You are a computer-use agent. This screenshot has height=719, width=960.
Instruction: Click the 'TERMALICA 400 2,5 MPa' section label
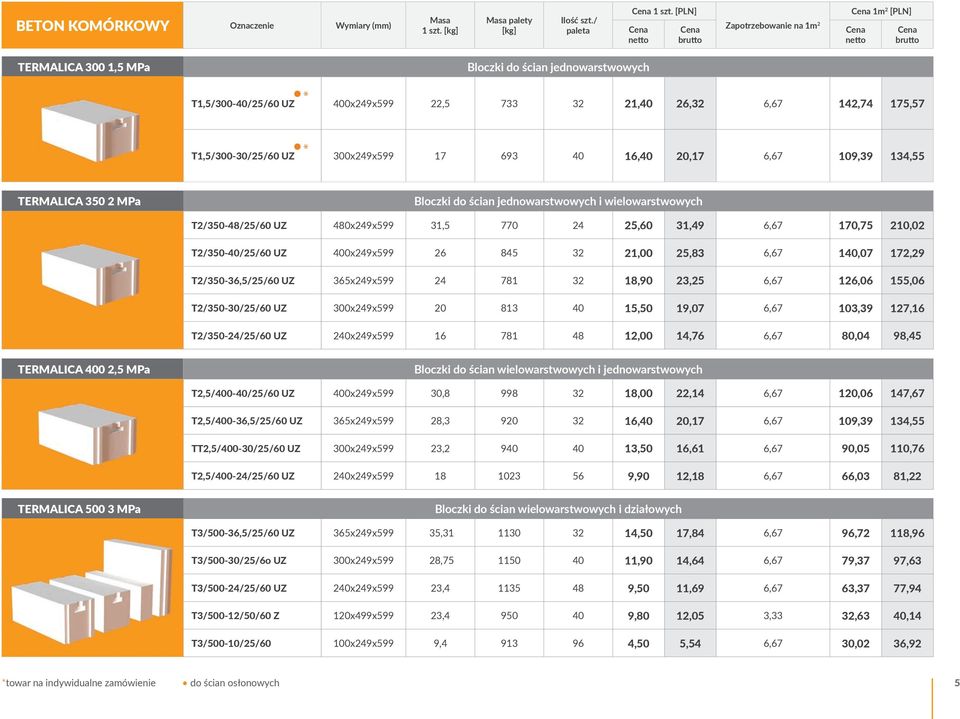[x=84, y=369]
